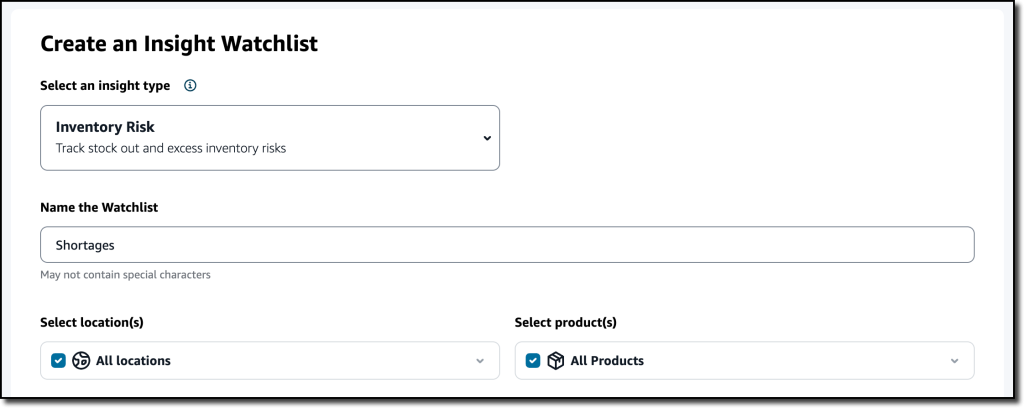Click the special characters hint text
The image size is (1024, 408).
coord(125,275)
